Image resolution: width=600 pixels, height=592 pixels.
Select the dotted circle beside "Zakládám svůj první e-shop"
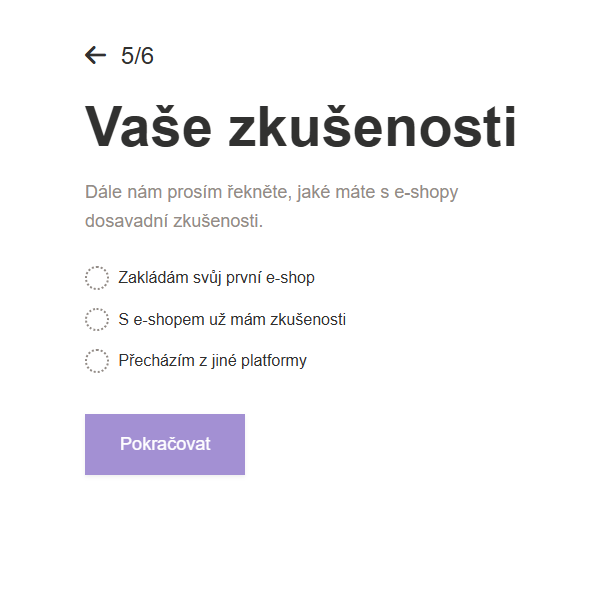[97, 278]
